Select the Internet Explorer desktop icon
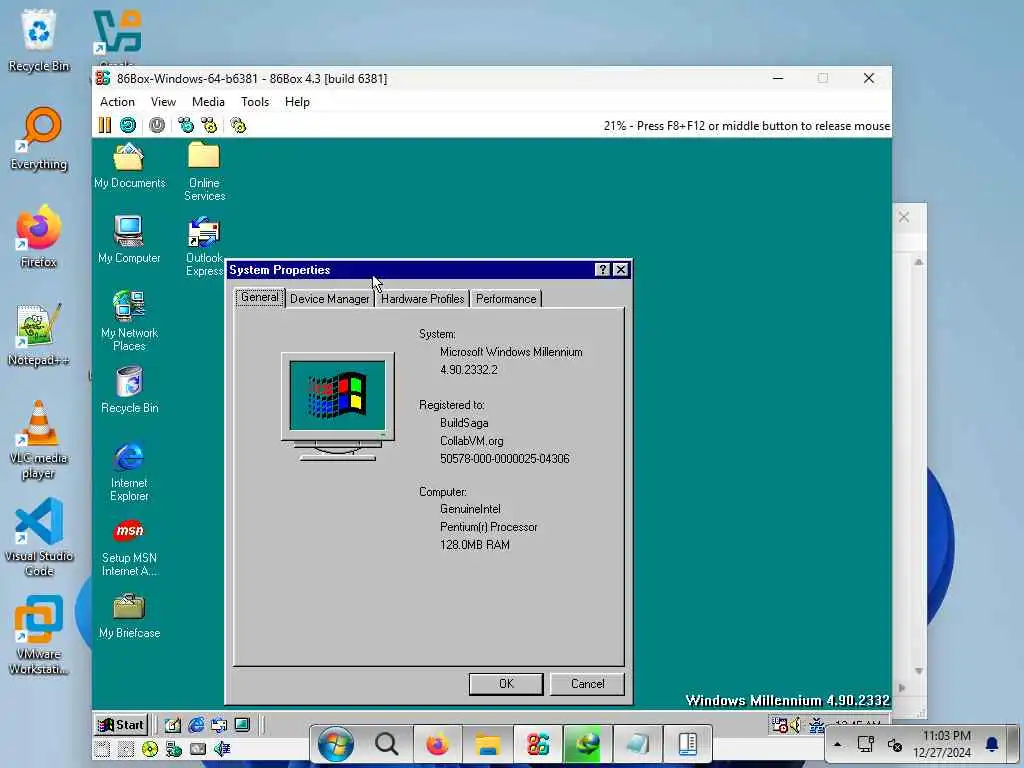This screenshot has height=768, width=1024. tap(129, 472)
